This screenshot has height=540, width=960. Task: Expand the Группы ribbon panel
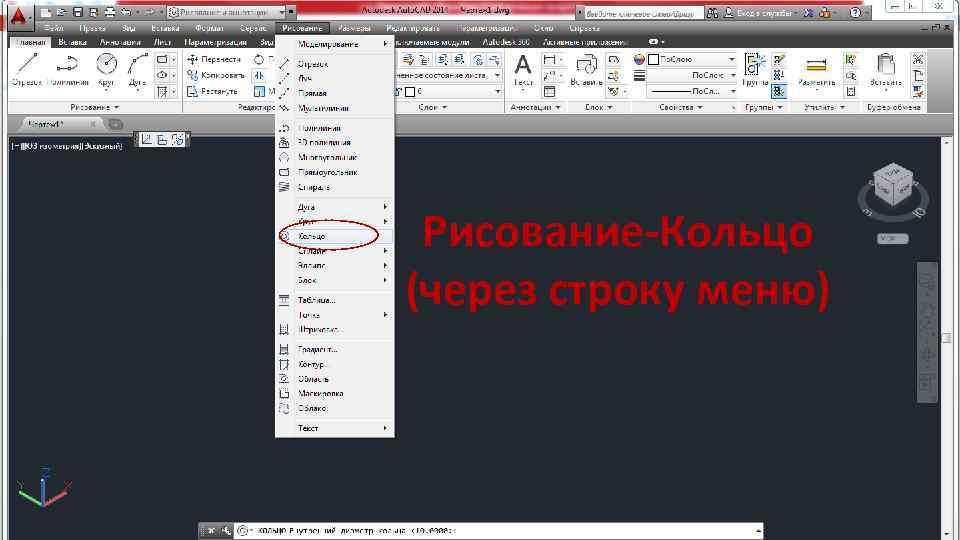point(763,107)
